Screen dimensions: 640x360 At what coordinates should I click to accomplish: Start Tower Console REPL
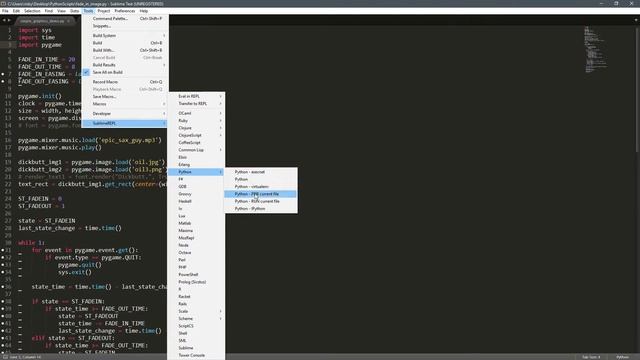(x=196, y=356)
